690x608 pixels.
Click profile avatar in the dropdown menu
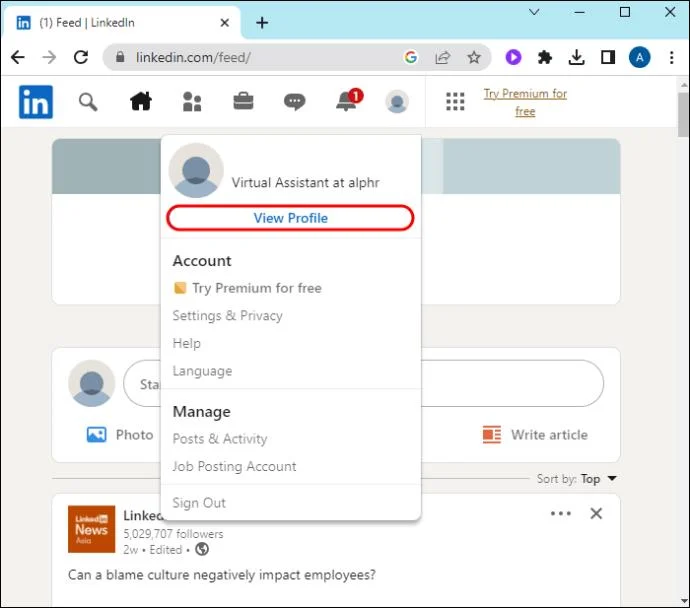tap(196, 170)
